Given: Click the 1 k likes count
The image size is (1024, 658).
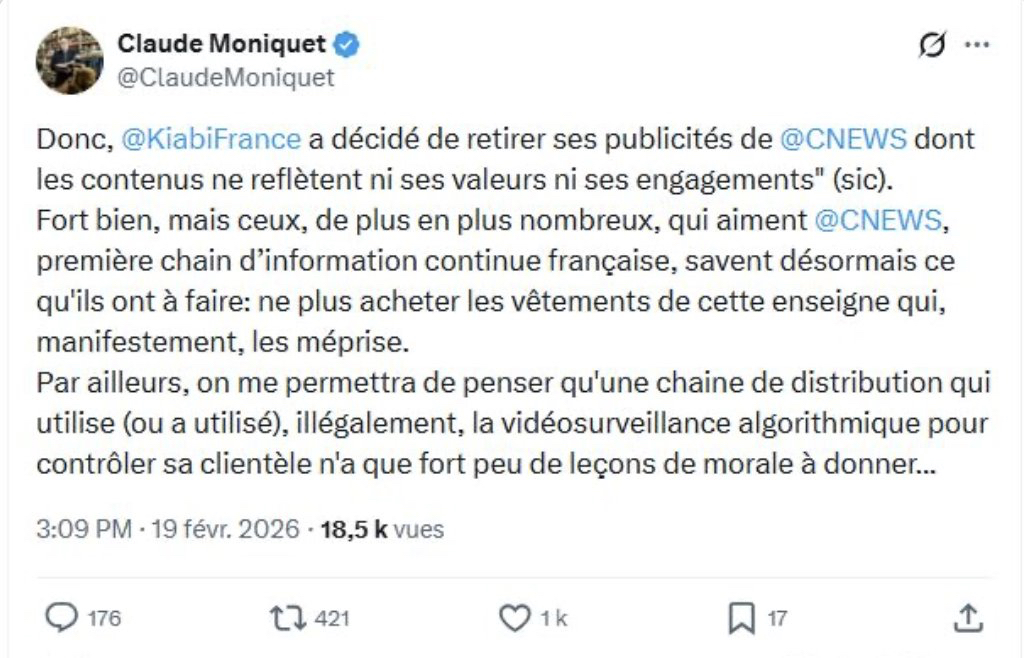Looking at the screenshot, I should [x=553, y=619].
